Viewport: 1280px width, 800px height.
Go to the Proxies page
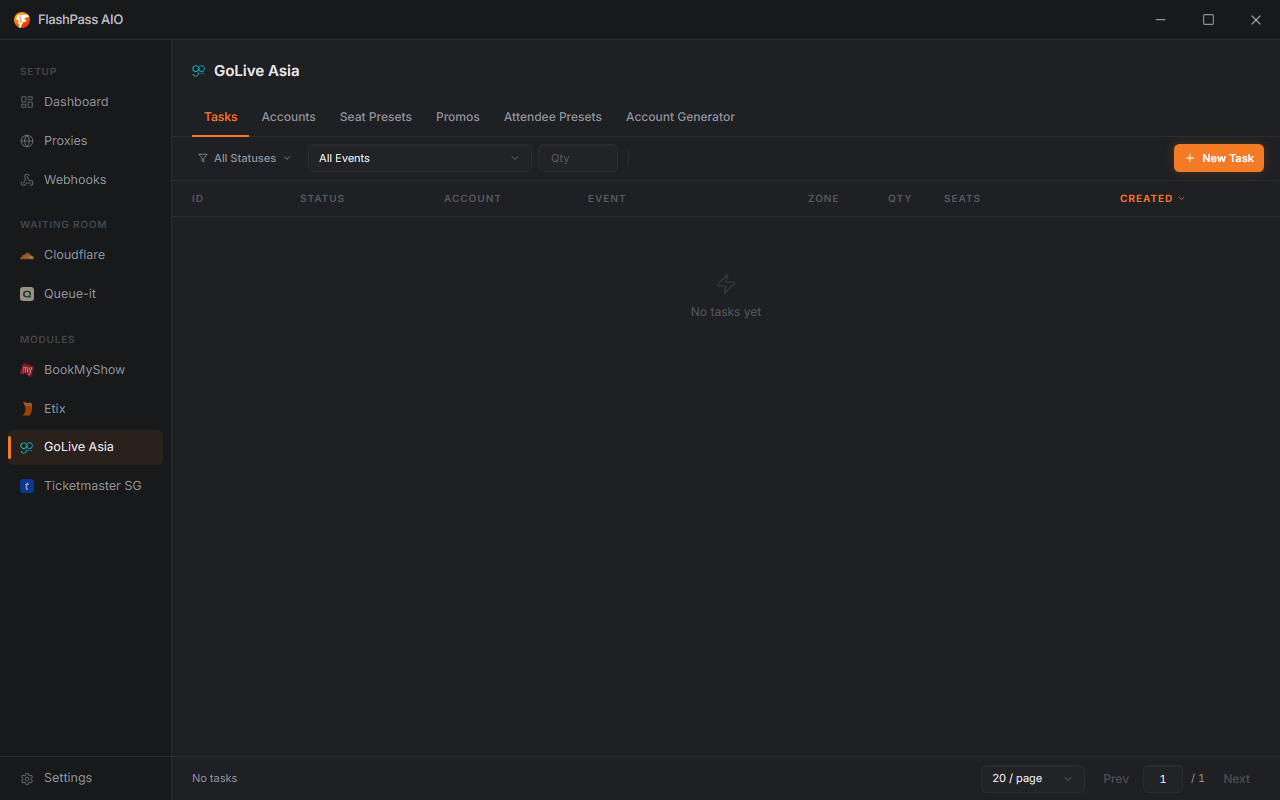point(85,141)
